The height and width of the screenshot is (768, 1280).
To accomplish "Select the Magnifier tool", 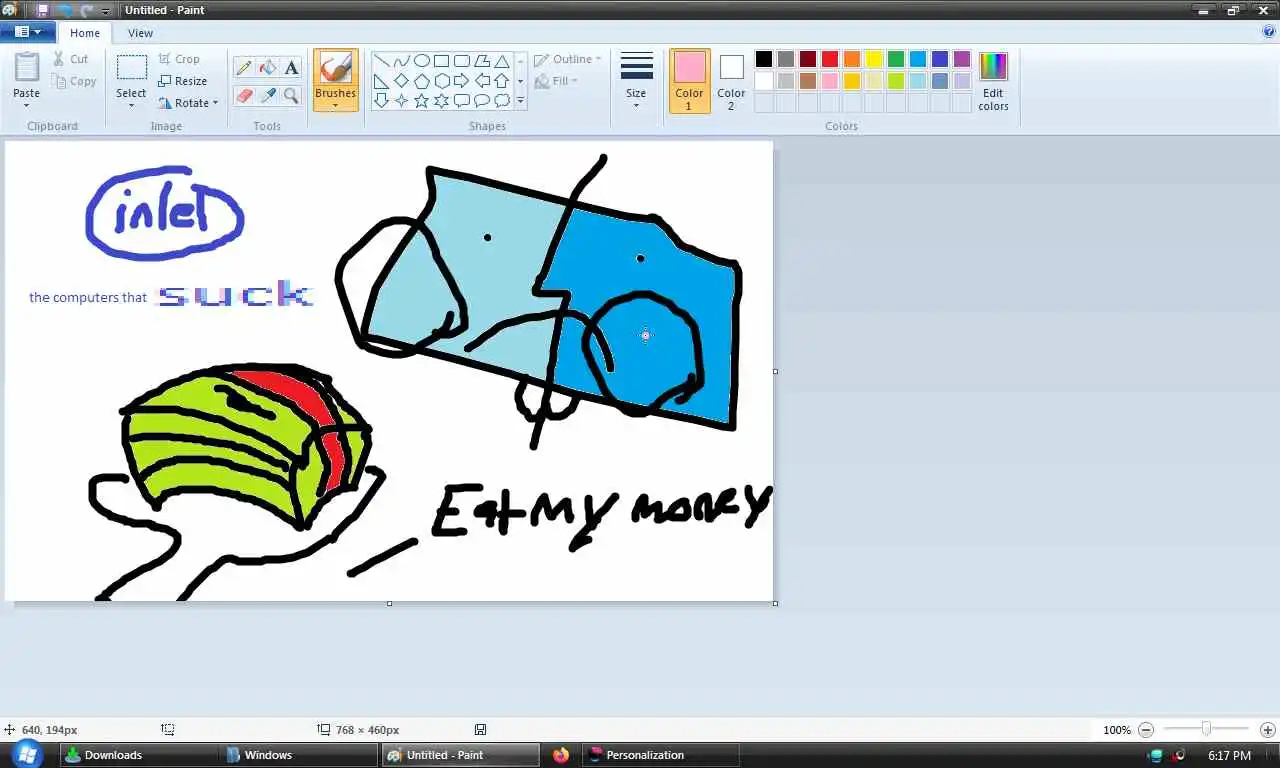I will point(291,95).
